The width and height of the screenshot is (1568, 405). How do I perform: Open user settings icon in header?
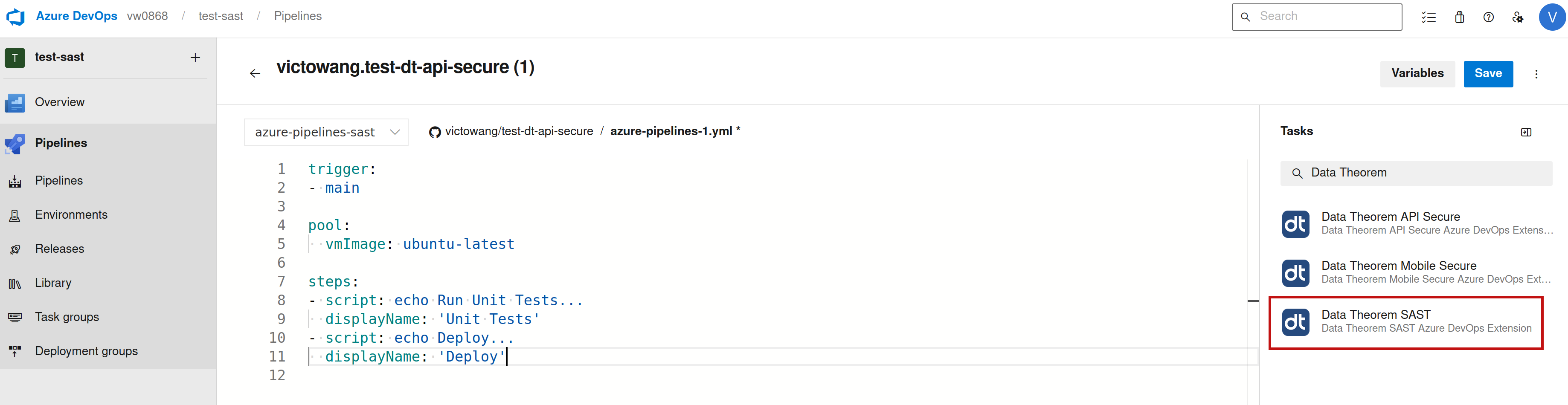click(x=1518, y=17)
